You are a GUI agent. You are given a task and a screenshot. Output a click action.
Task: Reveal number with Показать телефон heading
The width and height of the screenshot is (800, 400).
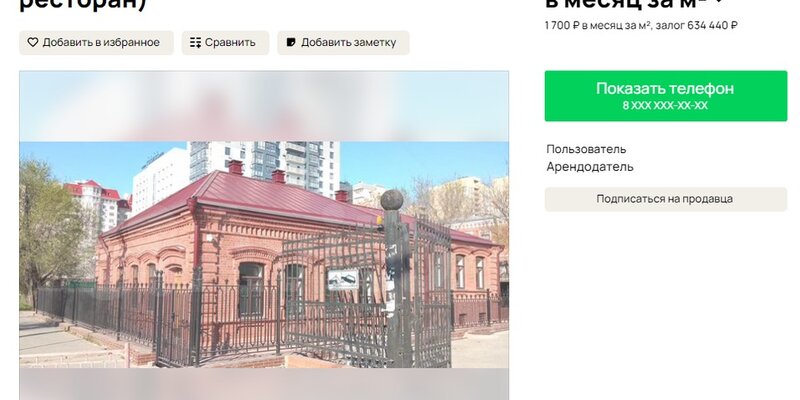point(665,88)
